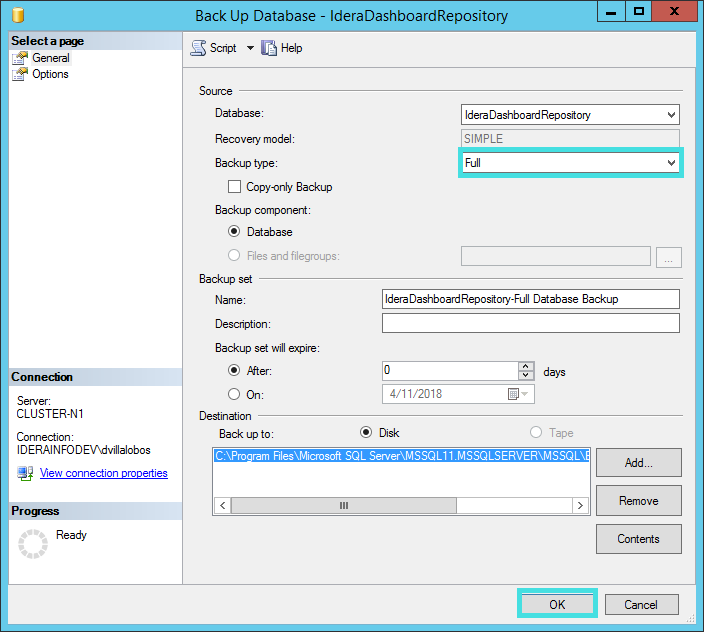Screen dimensions: 704x632
Task: Click the Ready progress spinner icon
Action: [x=33, y=544]
